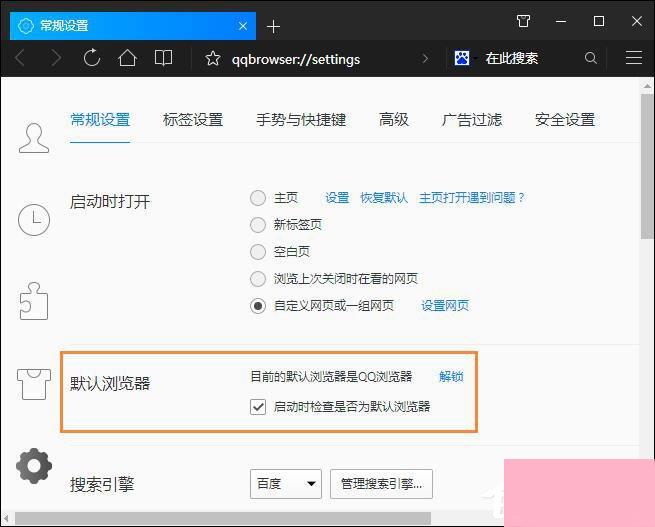The image size is (655, 527).
Task: Select the 空白页 radio option
Action: click(x=258, y=252)
